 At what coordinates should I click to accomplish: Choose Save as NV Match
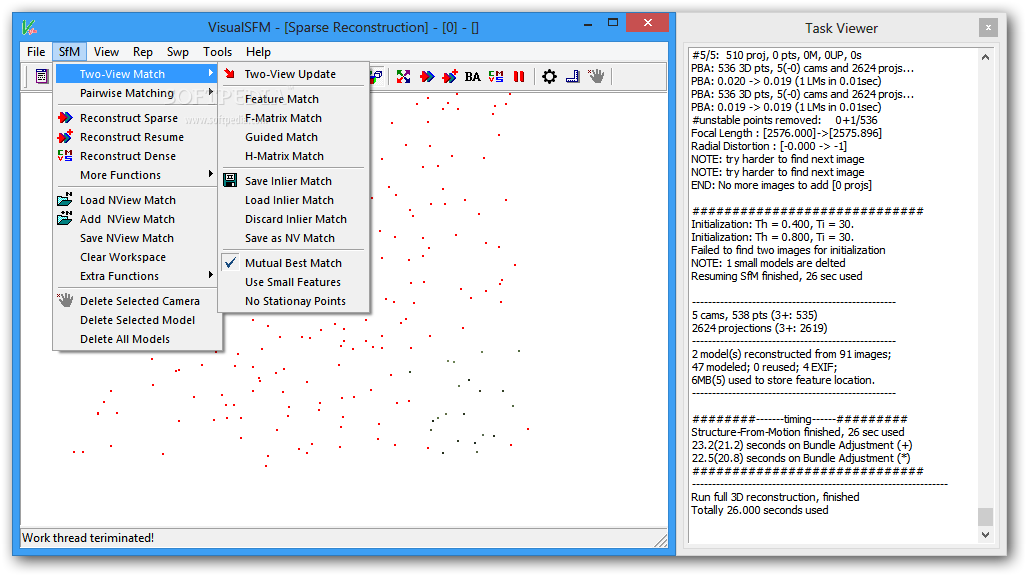click(289, 238)
